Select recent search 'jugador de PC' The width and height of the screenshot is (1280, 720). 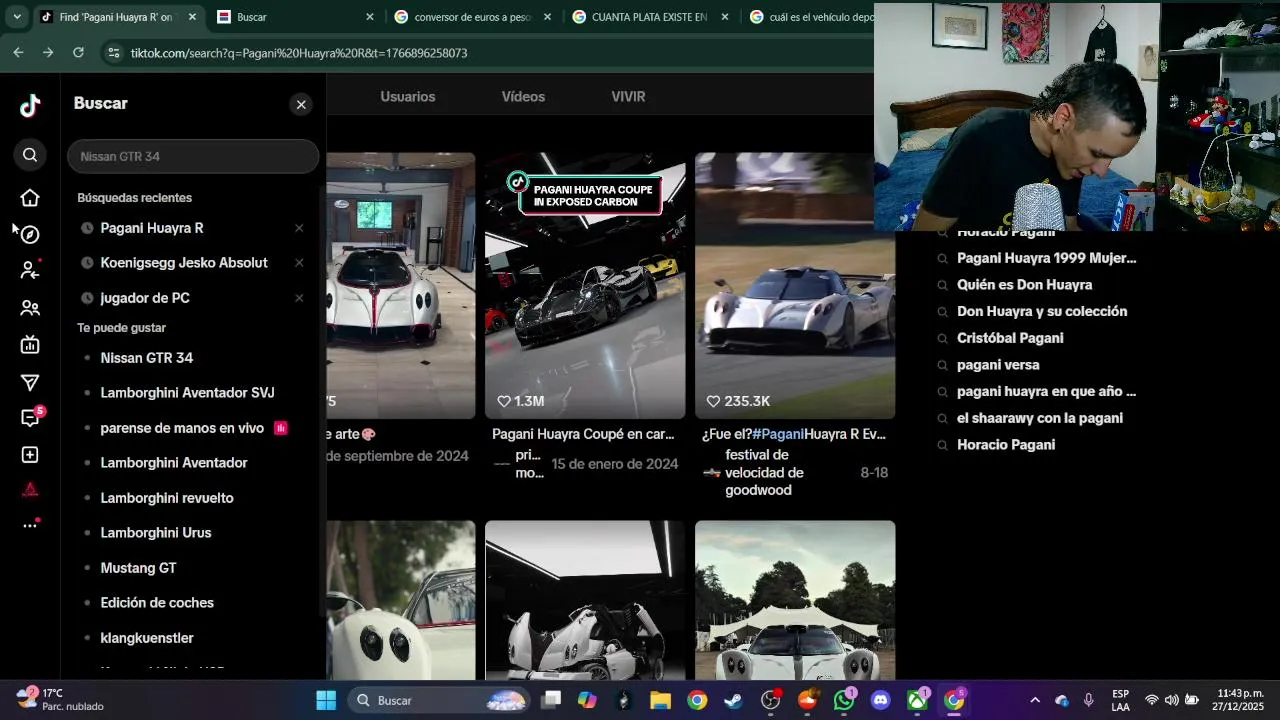pos(145,298)
